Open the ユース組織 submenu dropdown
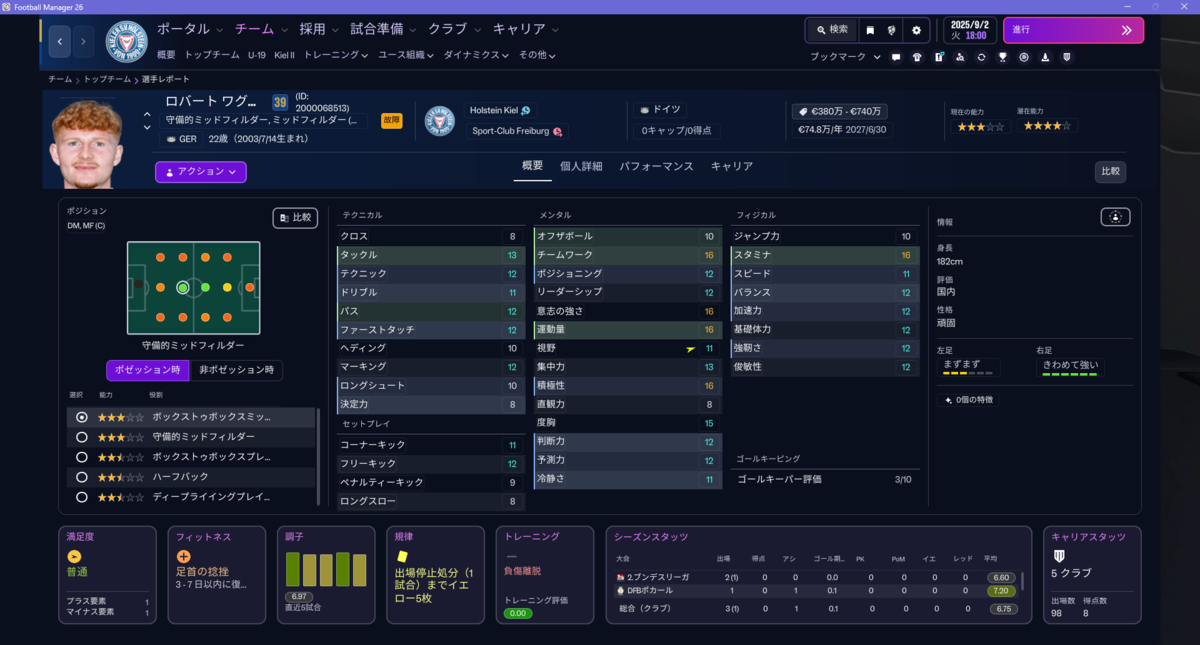The image size is (1200, 645). [406, 55]
